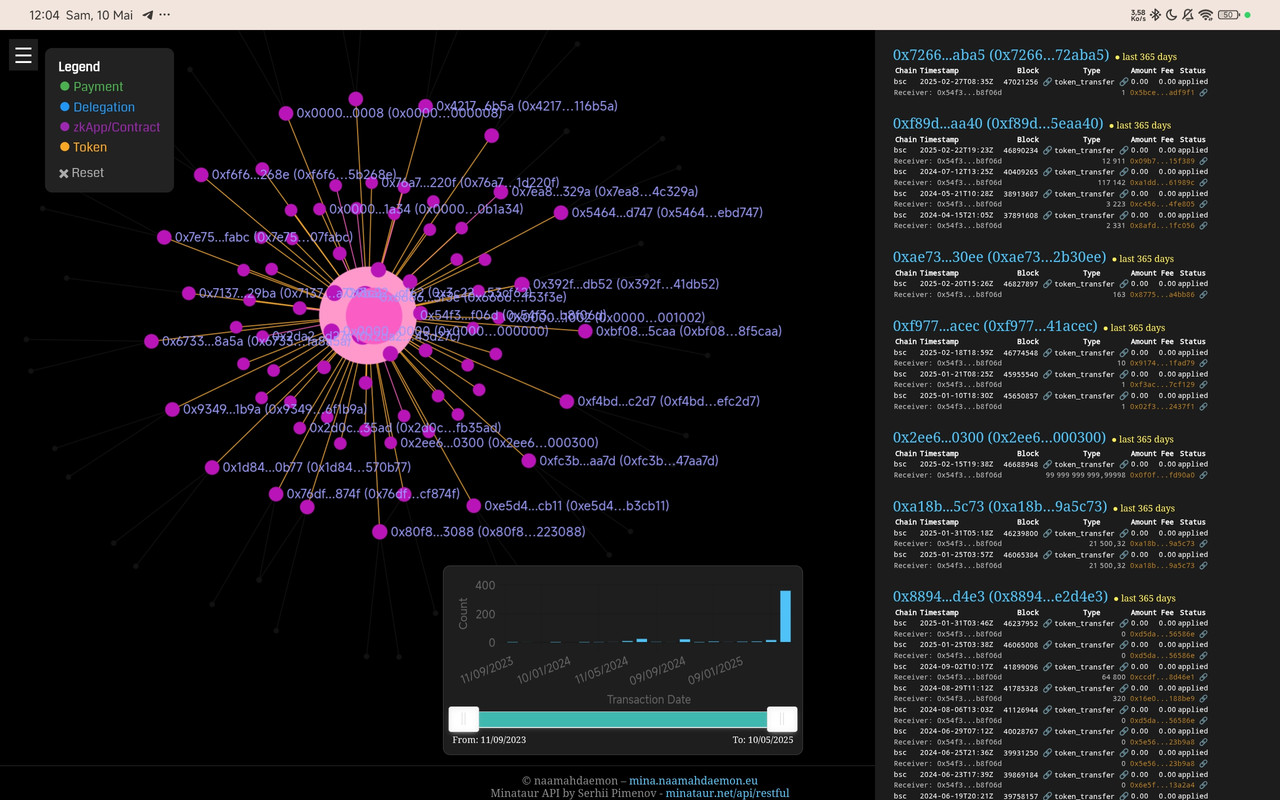Select graph node 0x80f8...3088
This screenshot has height=800, width=1280.
(379, 532)
